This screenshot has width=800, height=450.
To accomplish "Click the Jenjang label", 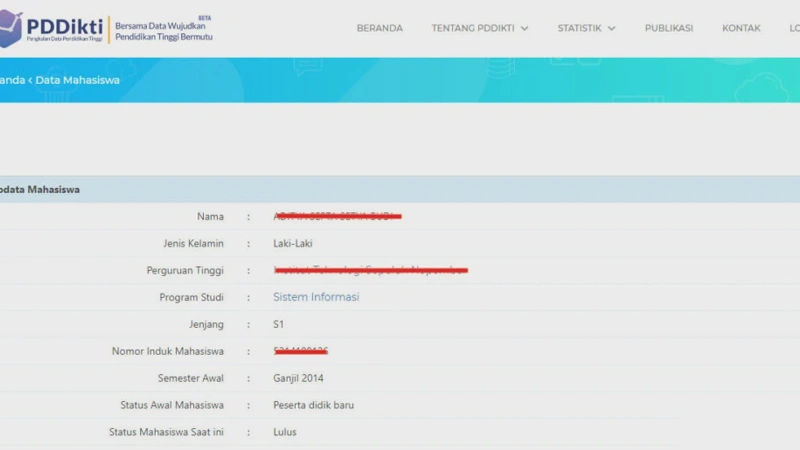I will pos(206,324).
